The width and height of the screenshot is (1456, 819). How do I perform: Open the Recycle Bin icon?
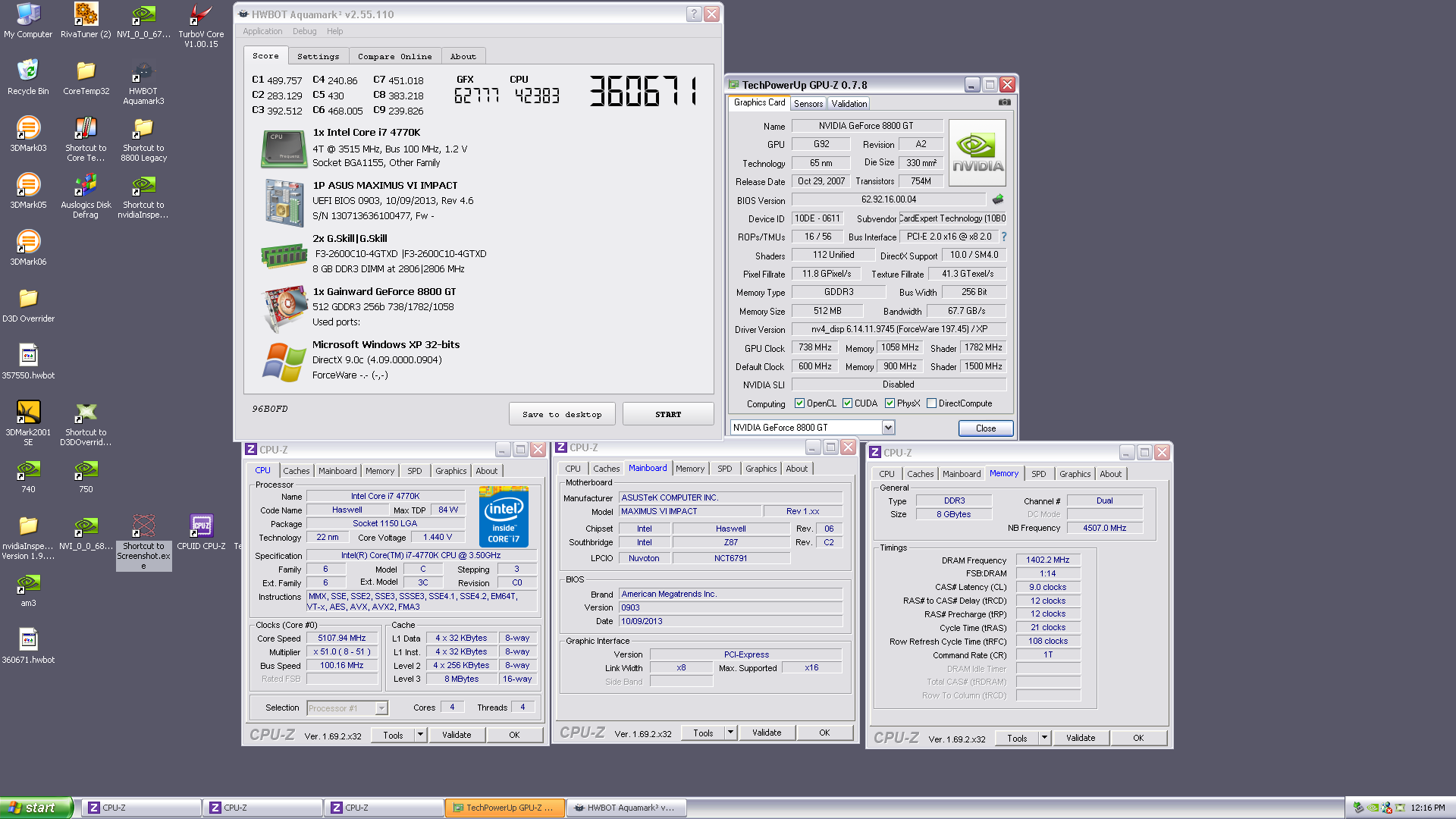point(28,77)
